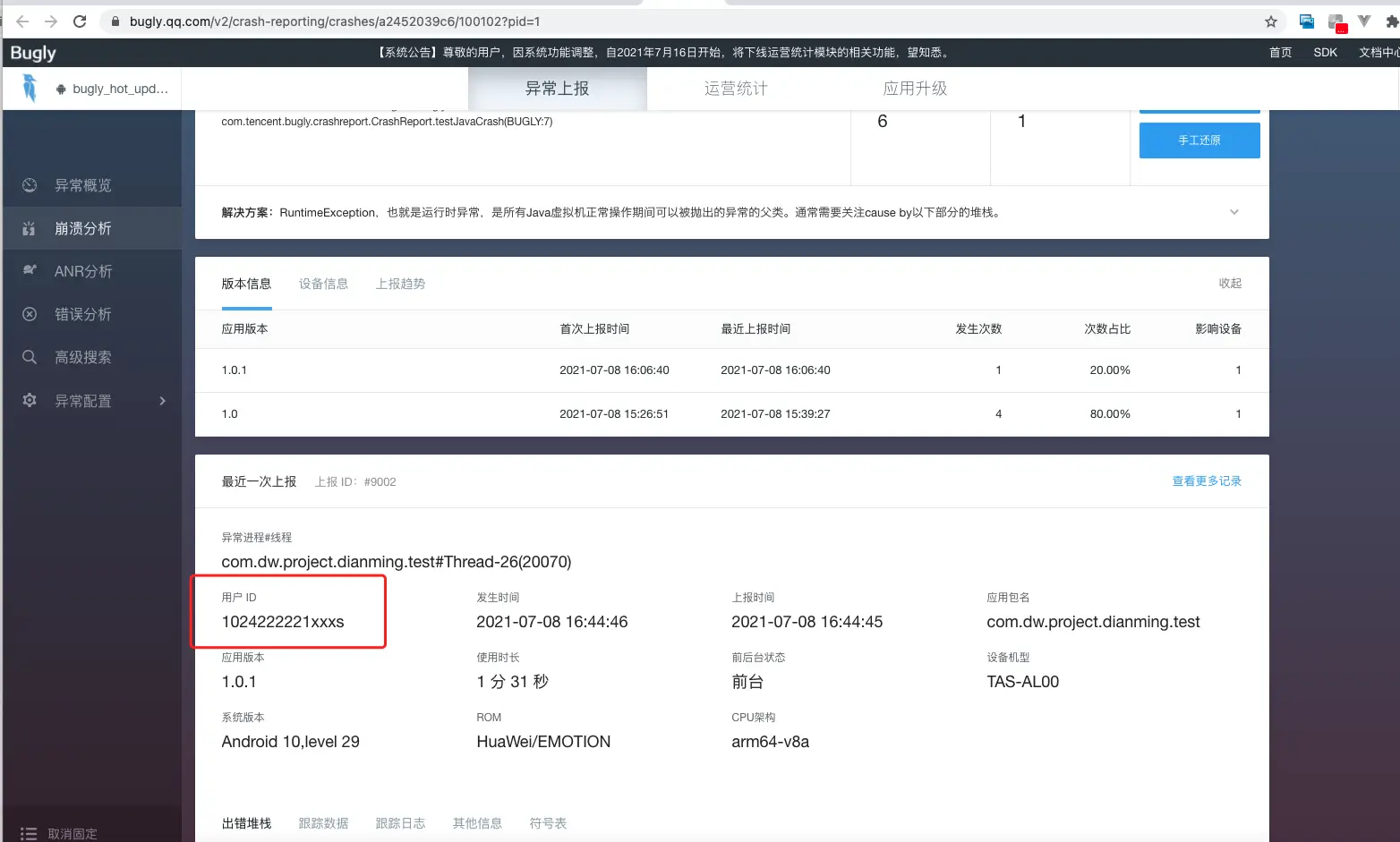Collapse version panel with 收起
This screenshot has height=842, width=1400.
pyautogui.click(x=1229, y=284)
